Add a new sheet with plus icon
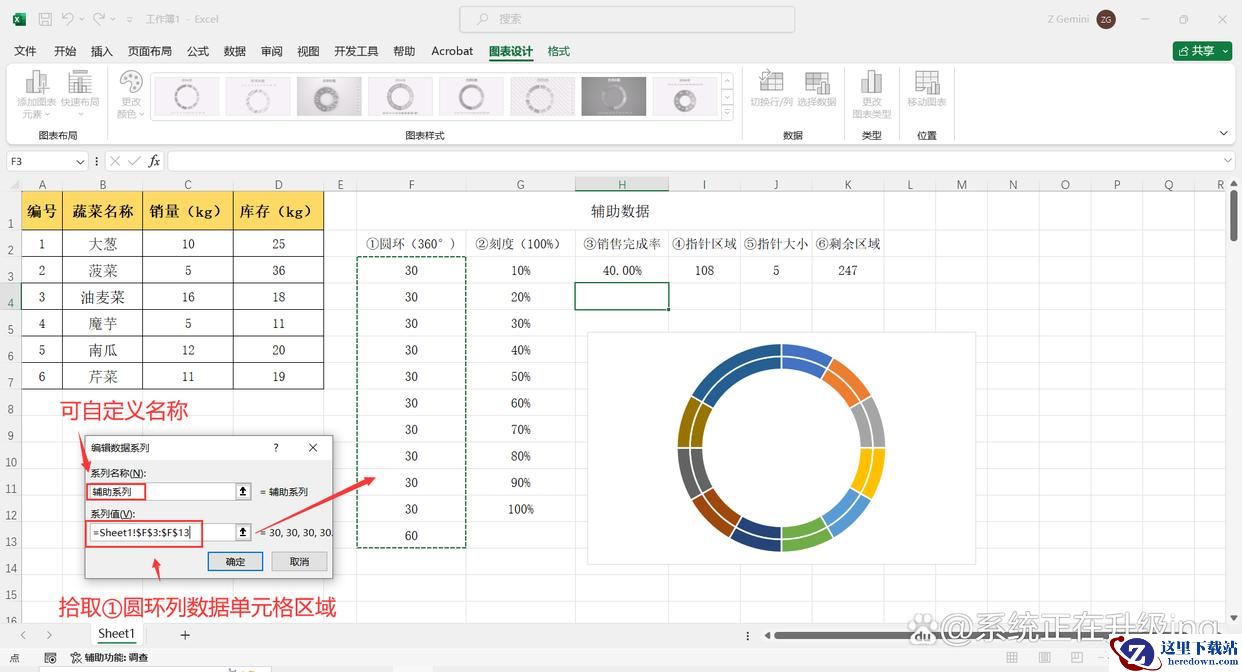 click(x=185, y=634)
